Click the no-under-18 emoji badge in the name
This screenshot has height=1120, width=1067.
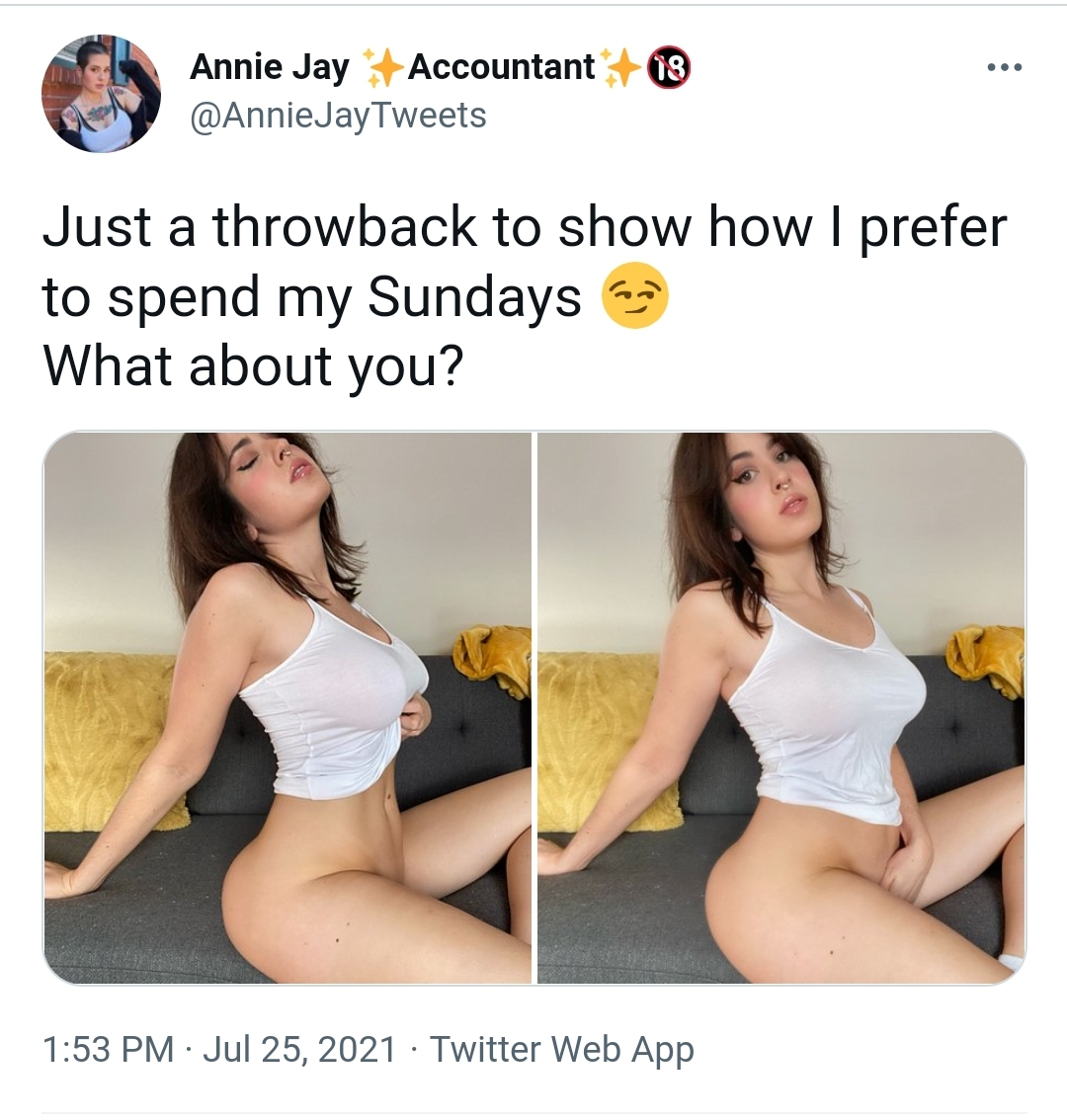[x=669, y=68]
